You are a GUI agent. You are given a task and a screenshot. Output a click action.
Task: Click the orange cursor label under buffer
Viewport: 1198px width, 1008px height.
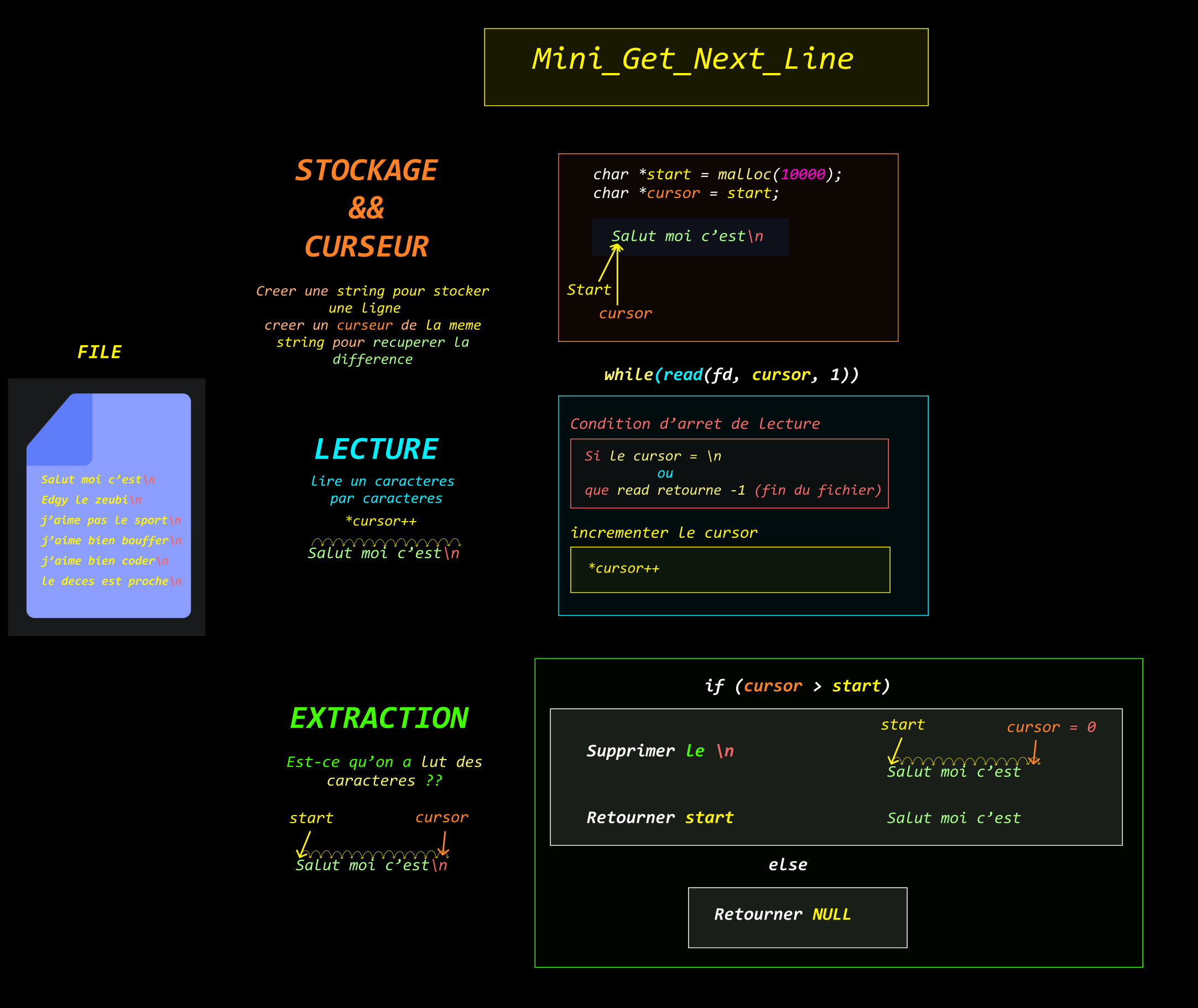[625, 314]
